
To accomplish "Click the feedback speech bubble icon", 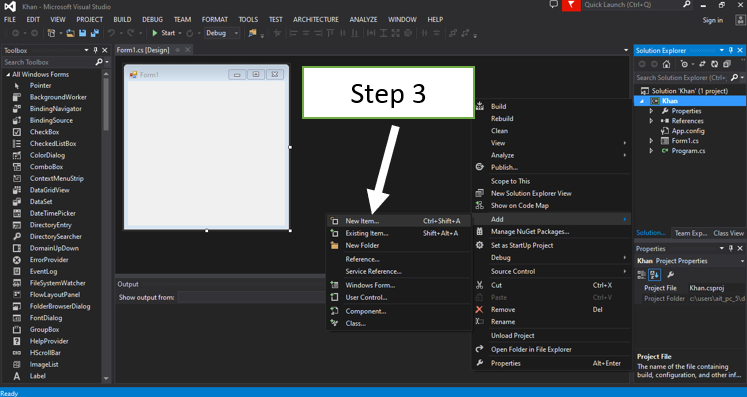I will coord(553,5).
